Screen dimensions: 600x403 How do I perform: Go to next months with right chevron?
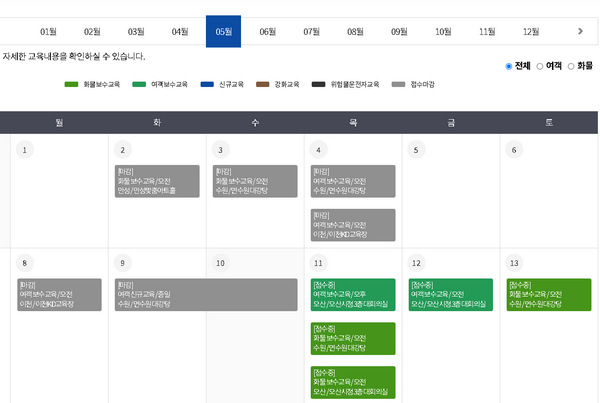click(x=580, y=31)
